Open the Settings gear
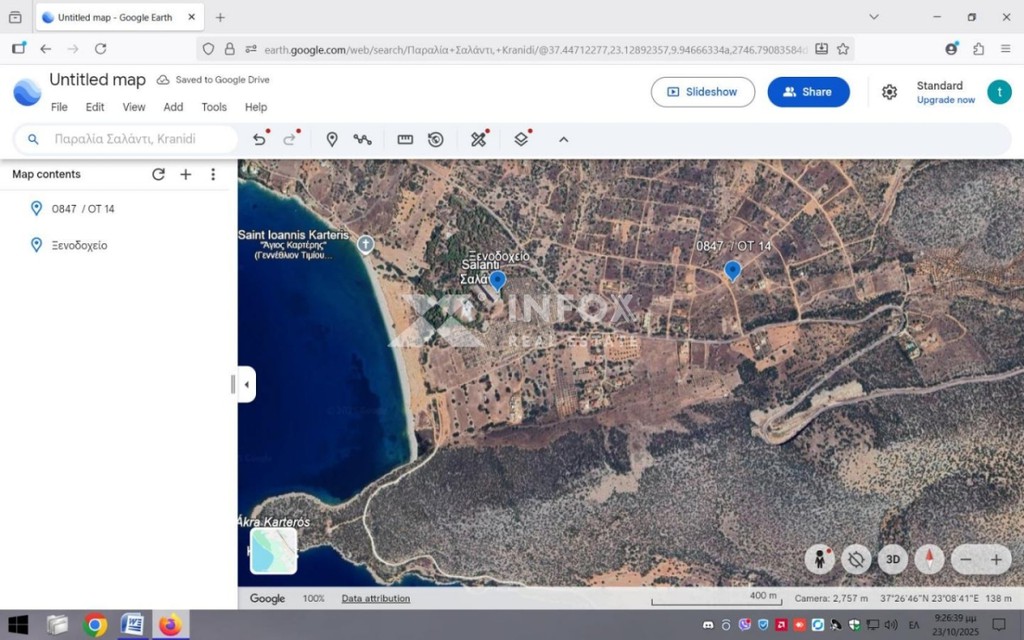This screenshot has width=1024, height=640. (x=889, y=92)
